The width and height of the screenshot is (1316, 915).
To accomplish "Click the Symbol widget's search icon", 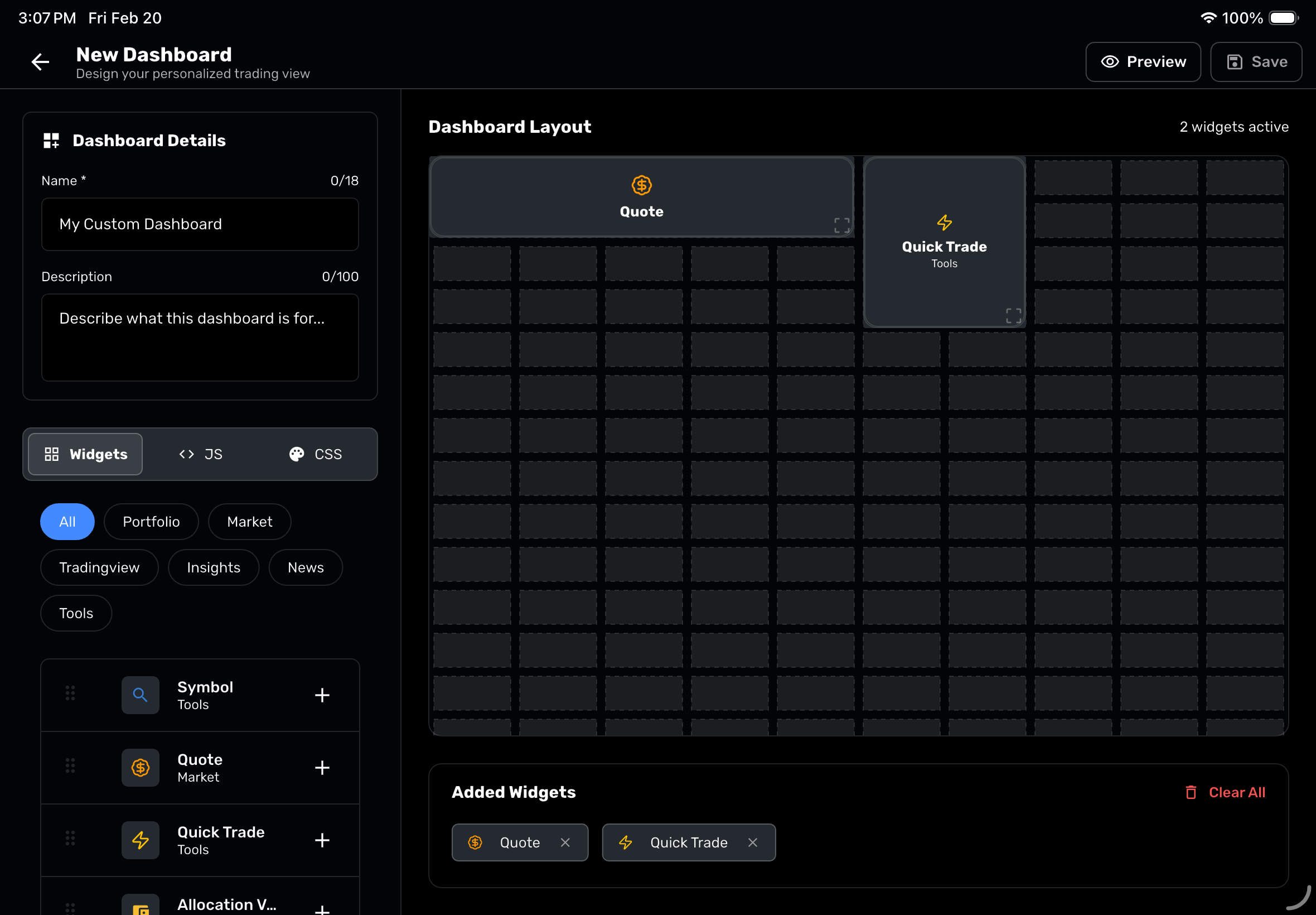I will [x=141, y=695].
